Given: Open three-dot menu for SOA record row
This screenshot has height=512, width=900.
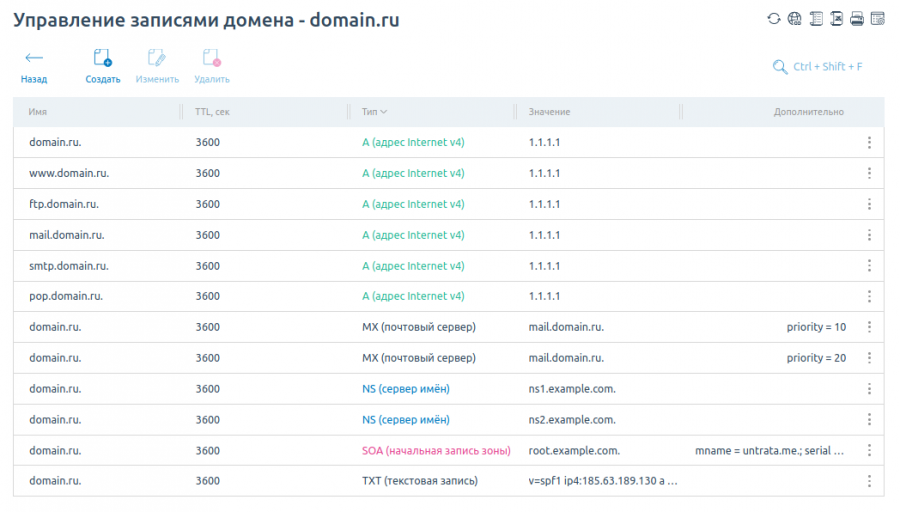Looking at the screenshot, I should (x=869, y=451).
